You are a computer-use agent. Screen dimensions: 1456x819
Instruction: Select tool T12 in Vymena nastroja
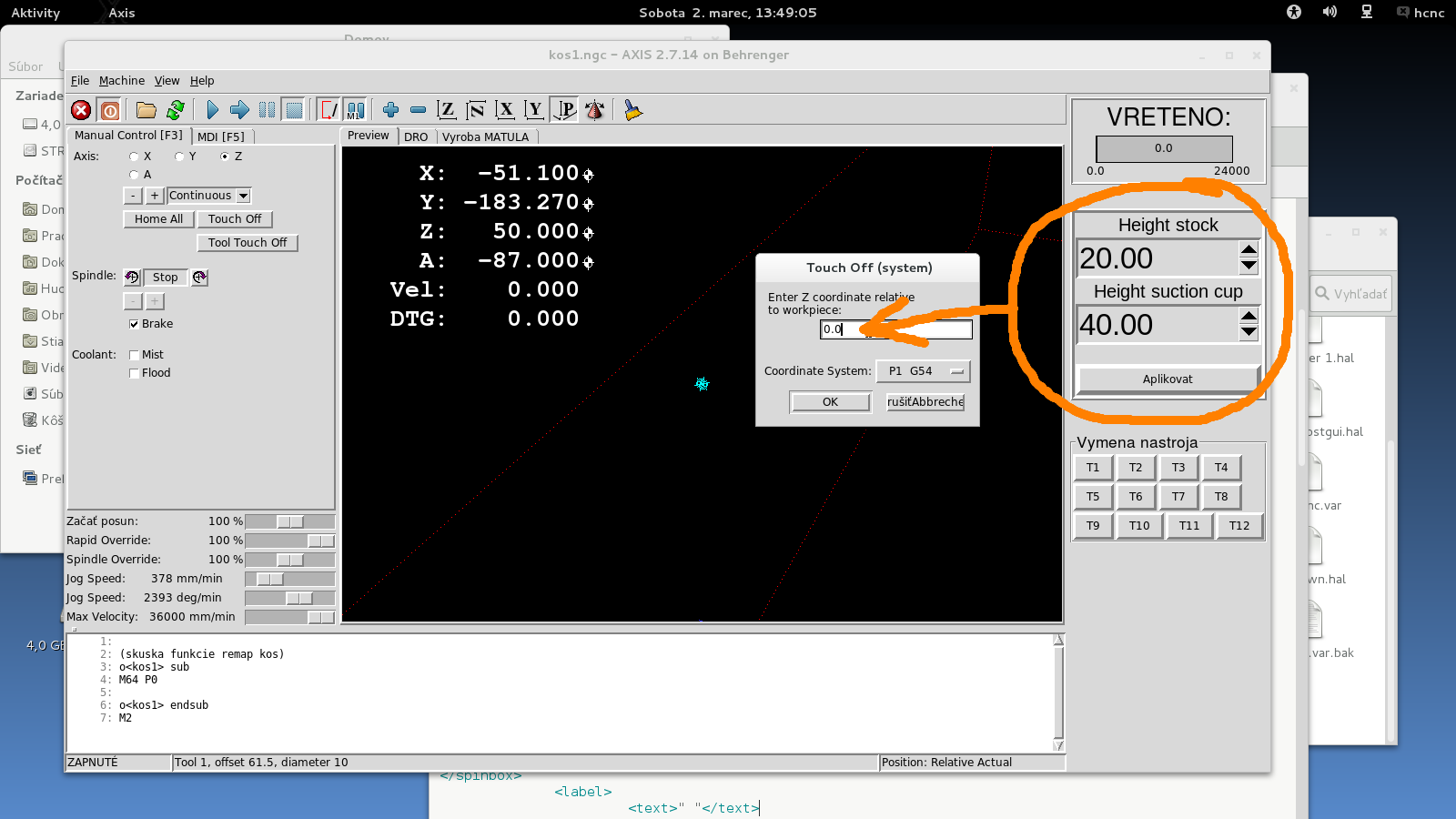coord(1239,526)
